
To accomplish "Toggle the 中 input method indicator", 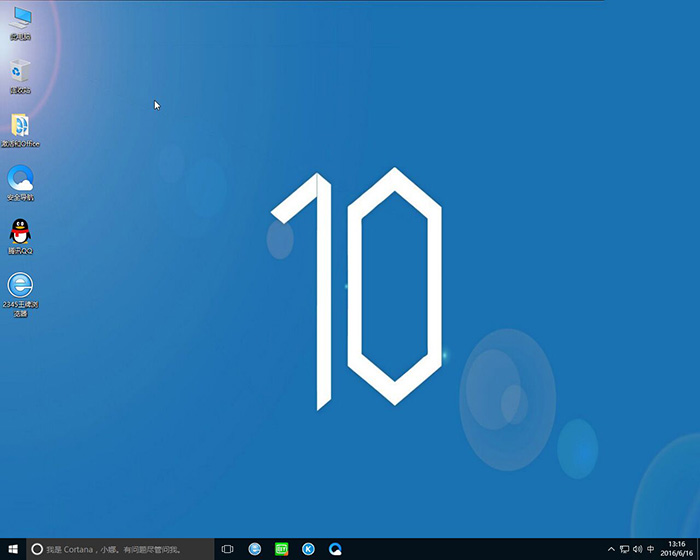I will (x=651, y=549).
